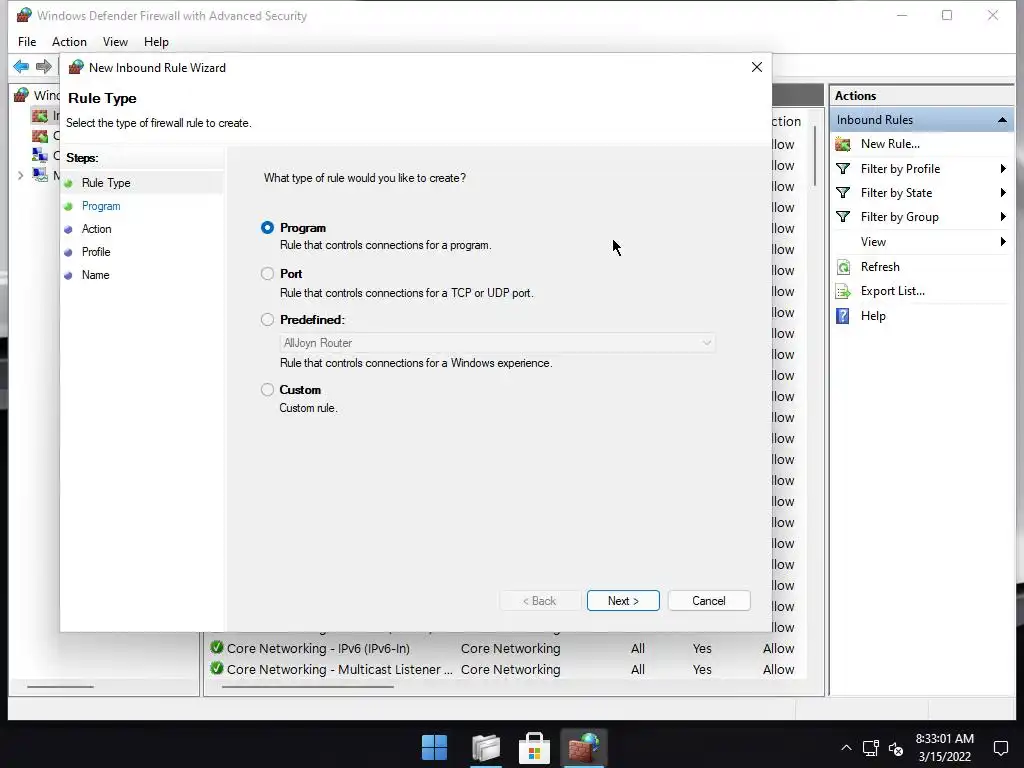Expand the Filter by Group submenu arrow
Screen dimensions: 1024x768
coord(1003,217)
